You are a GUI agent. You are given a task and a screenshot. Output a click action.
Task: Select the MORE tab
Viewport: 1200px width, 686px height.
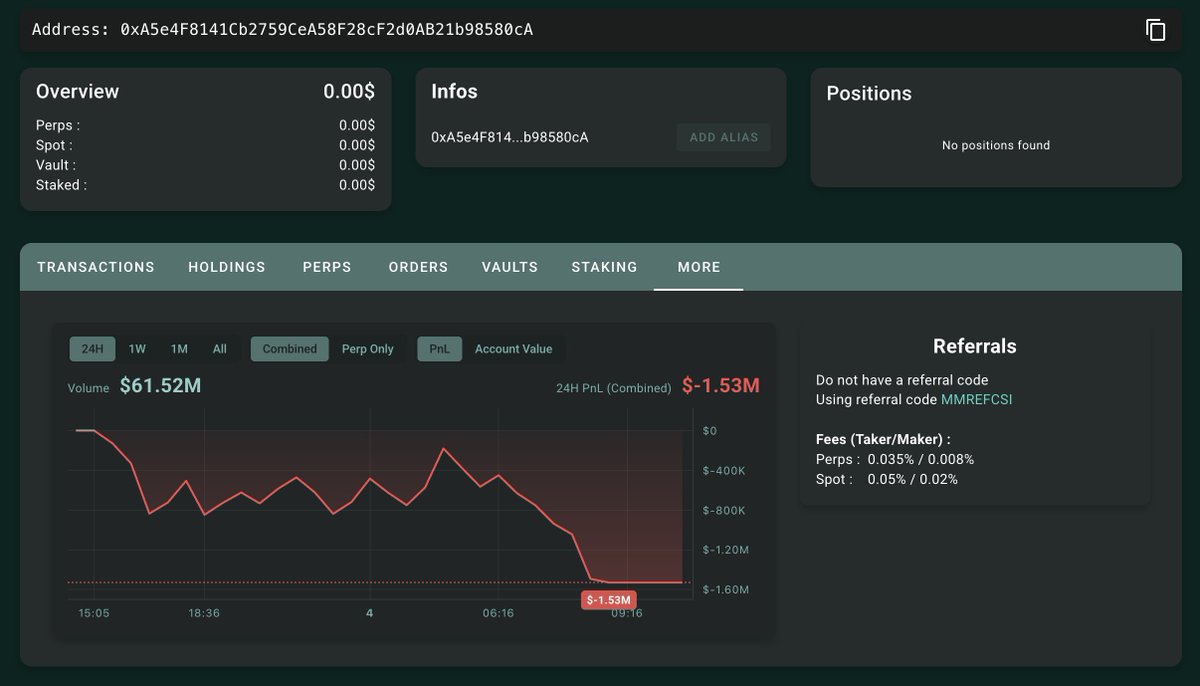pyautogui.click(x=698, y=267)
